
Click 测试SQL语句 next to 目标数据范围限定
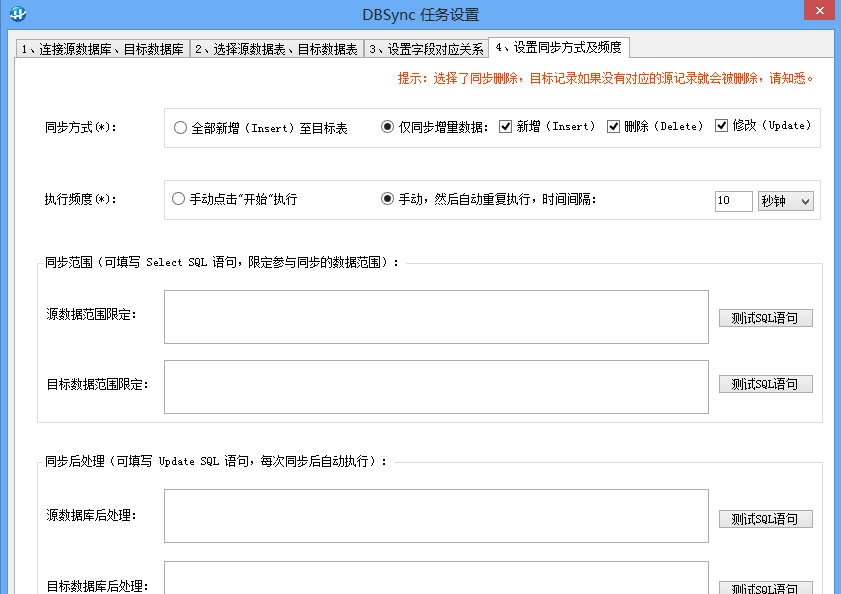(765, 383)
